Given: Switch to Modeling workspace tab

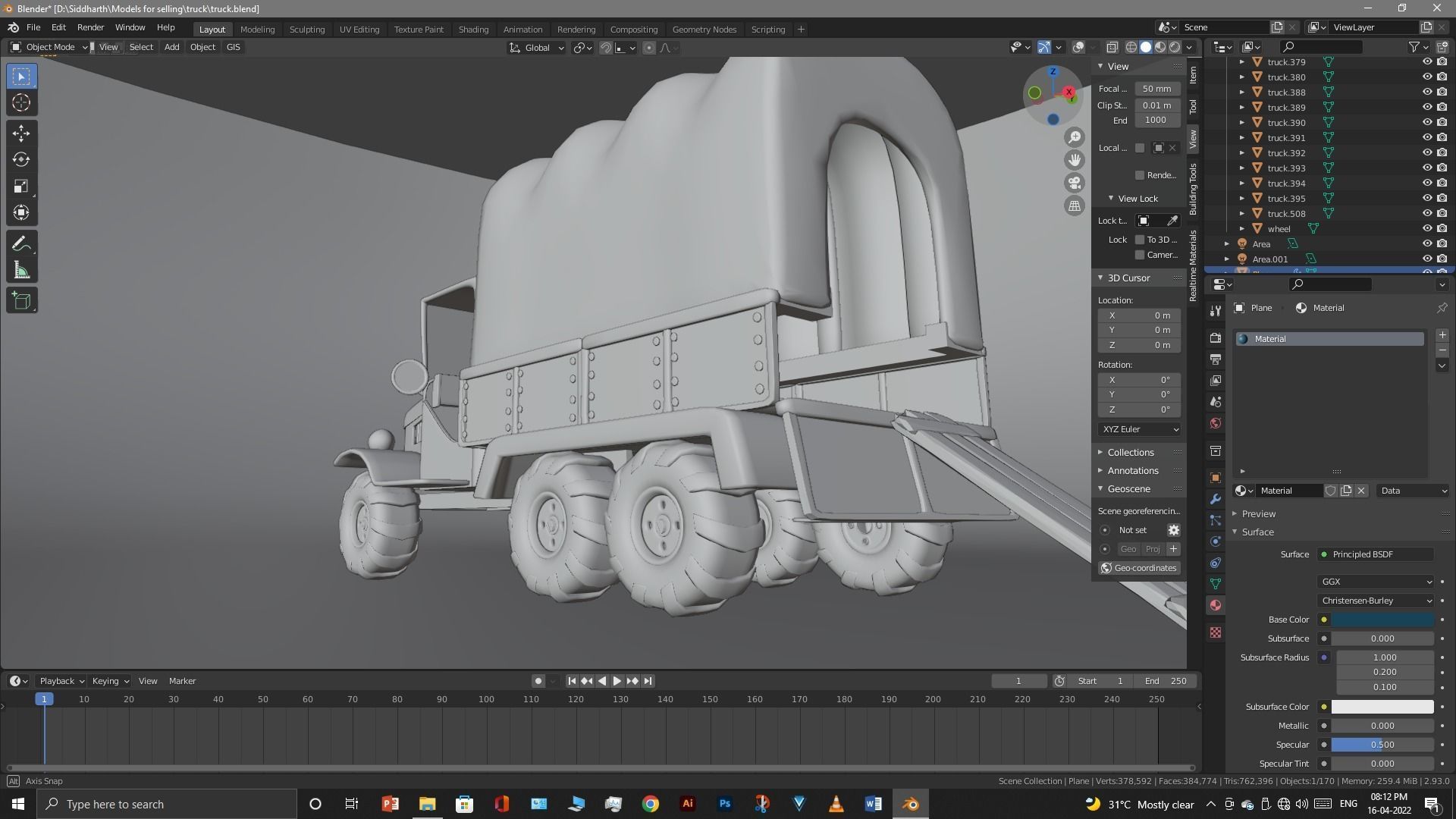Looking at the screenshot, I should (257, 30).
